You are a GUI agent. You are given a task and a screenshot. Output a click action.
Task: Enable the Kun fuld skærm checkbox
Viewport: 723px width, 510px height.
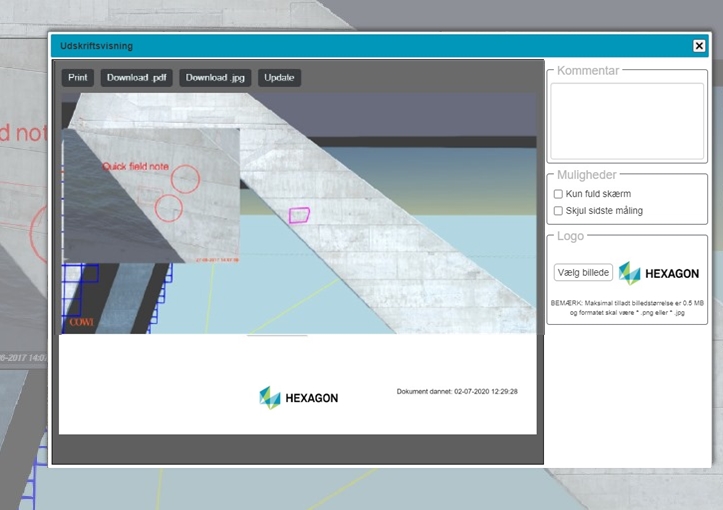tap(559, 194)
